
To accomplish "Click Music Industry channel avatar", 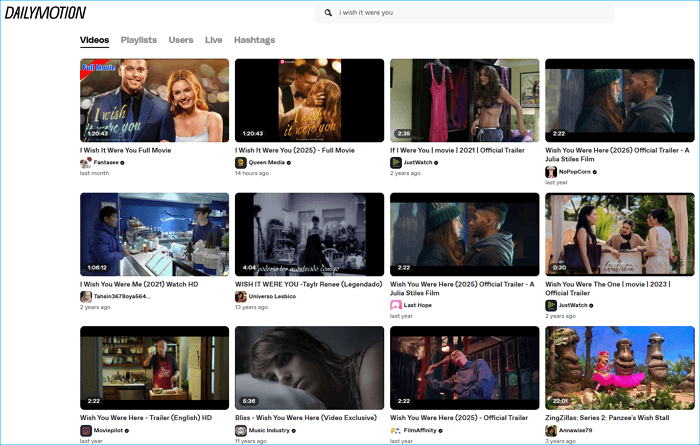I will [241, 431].
